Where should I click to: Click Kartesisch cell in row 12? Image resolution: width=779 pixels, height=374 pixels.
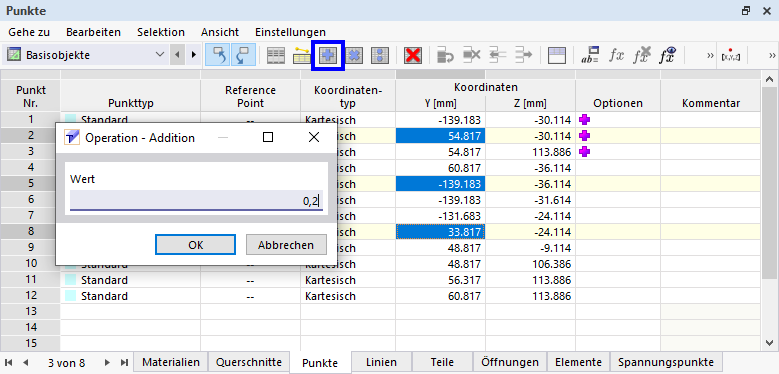(x=348, y=296)
